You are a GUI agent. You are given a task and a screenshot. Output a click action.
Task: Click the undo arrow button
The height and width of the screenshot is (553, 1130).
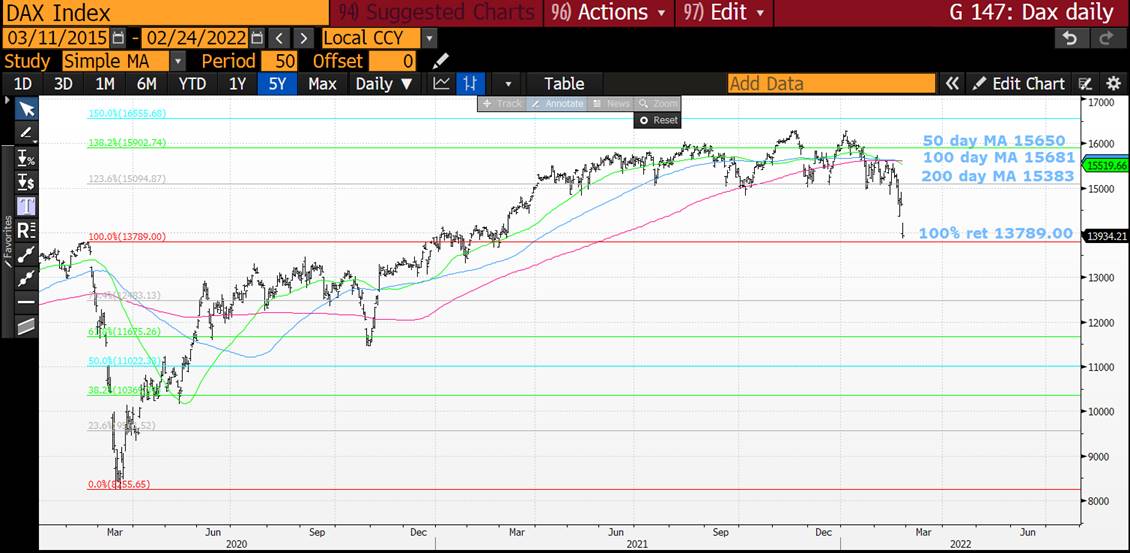(1071, 37)
